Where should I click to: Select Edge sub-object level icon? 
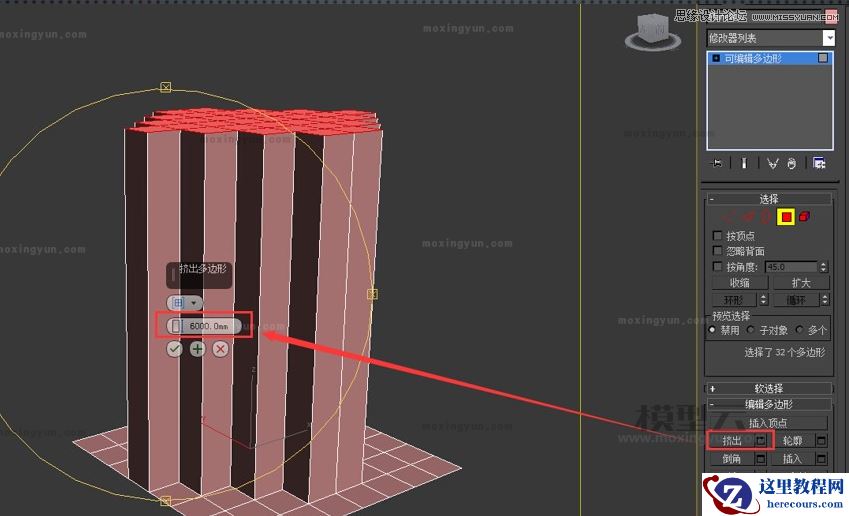748,217
